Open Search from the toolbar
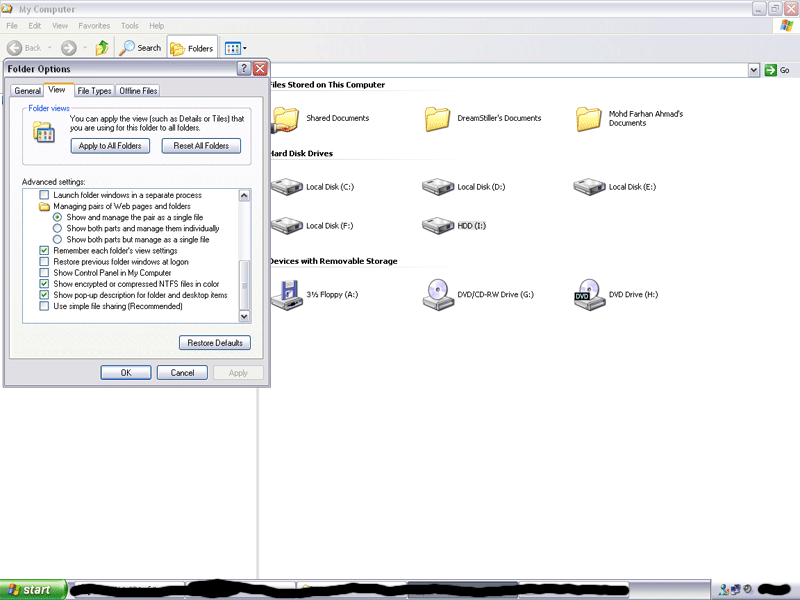 (140, 48)
